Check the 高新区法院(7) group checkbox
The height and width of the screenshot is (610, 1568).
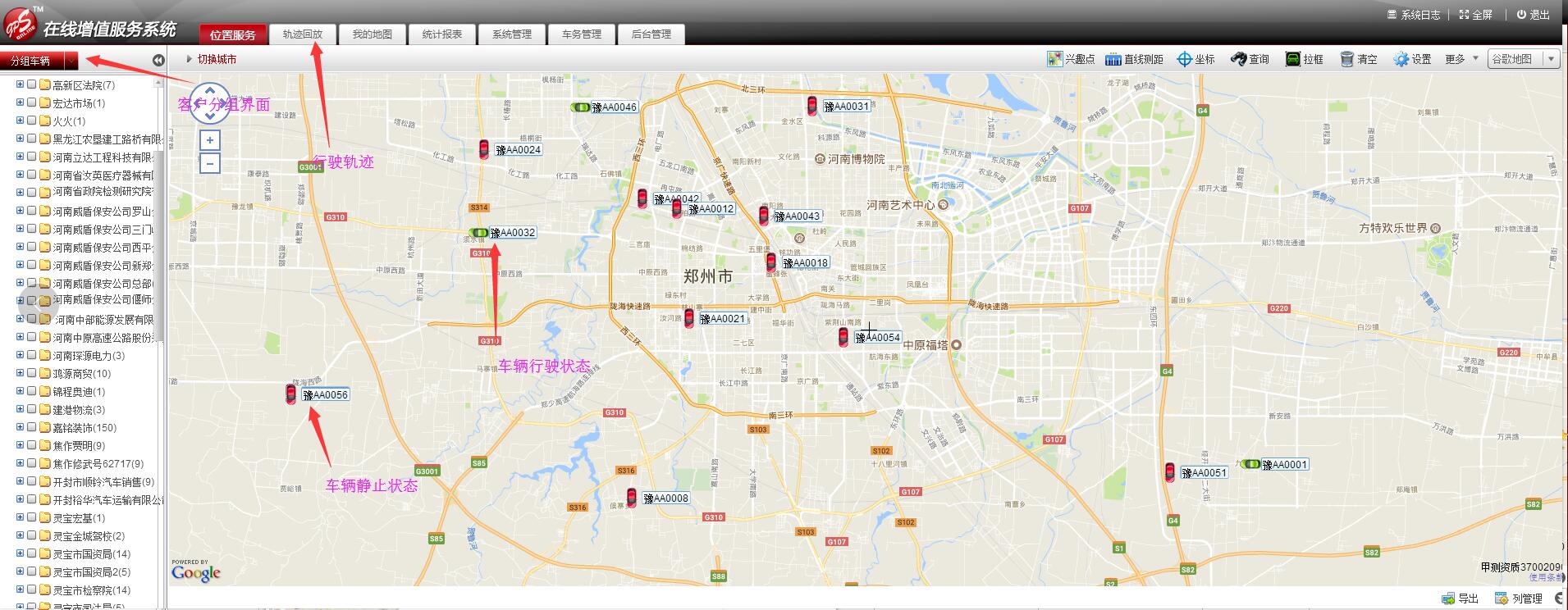coord(31,84)
